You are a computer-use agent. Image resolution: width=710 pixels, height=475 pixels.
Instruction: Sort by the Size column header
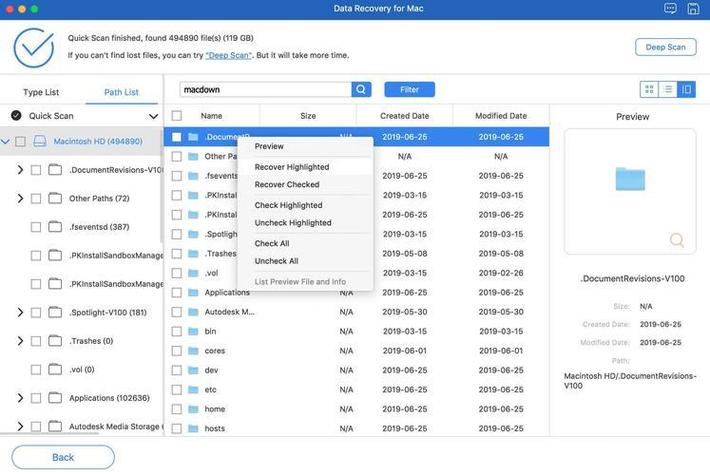pyautogui.click(x=308, y=116)
